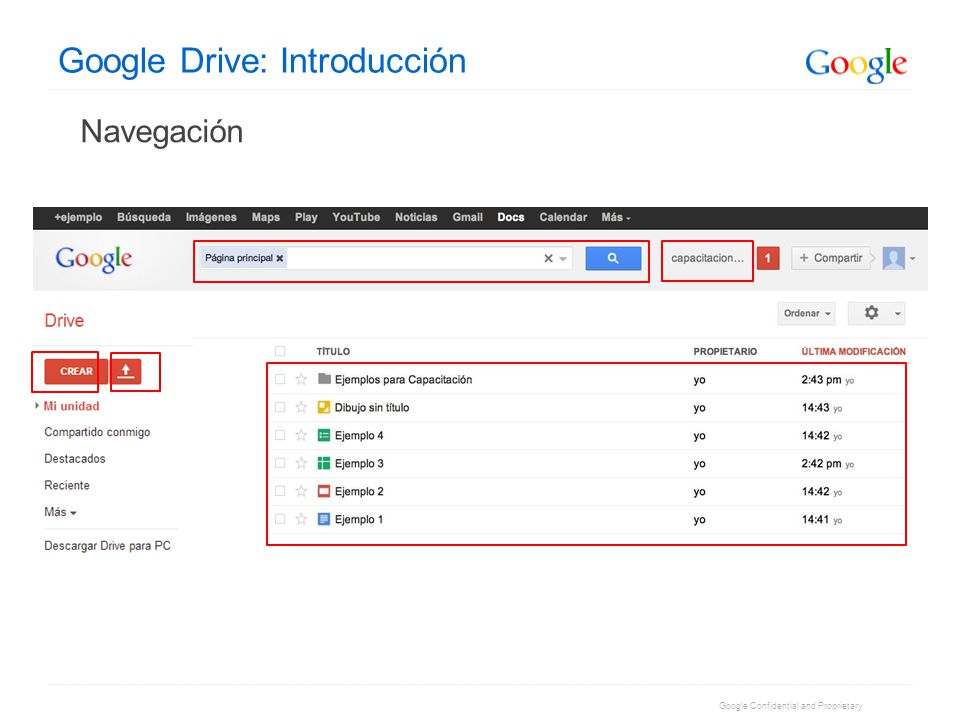Click the upload arrow button
960x720 pixels.
point(126,371)
